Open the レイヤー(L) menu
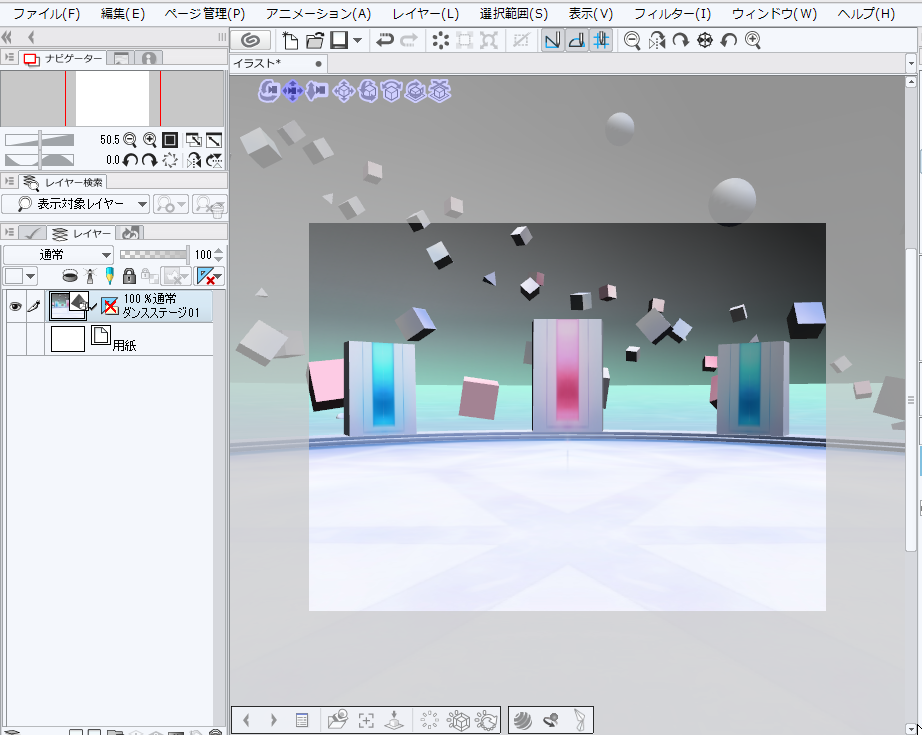 pyautogui.click(x=426, y=14)
